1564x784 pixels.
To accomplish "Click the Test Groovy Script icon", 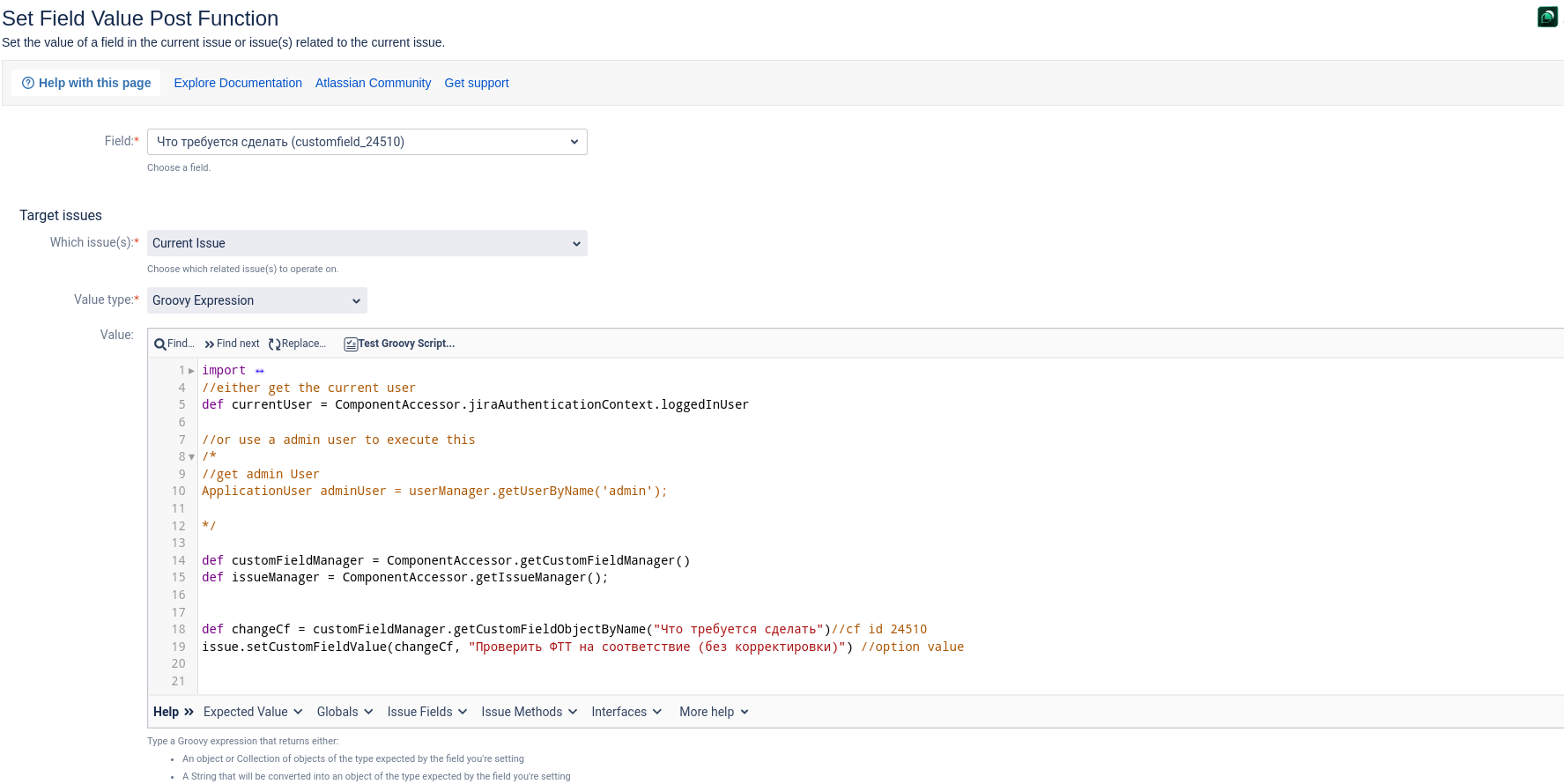I will point(351,344).
